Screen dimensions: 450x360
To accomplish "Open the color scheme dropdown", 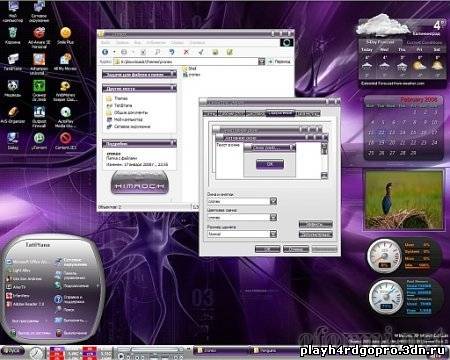I will click(273, 217).
